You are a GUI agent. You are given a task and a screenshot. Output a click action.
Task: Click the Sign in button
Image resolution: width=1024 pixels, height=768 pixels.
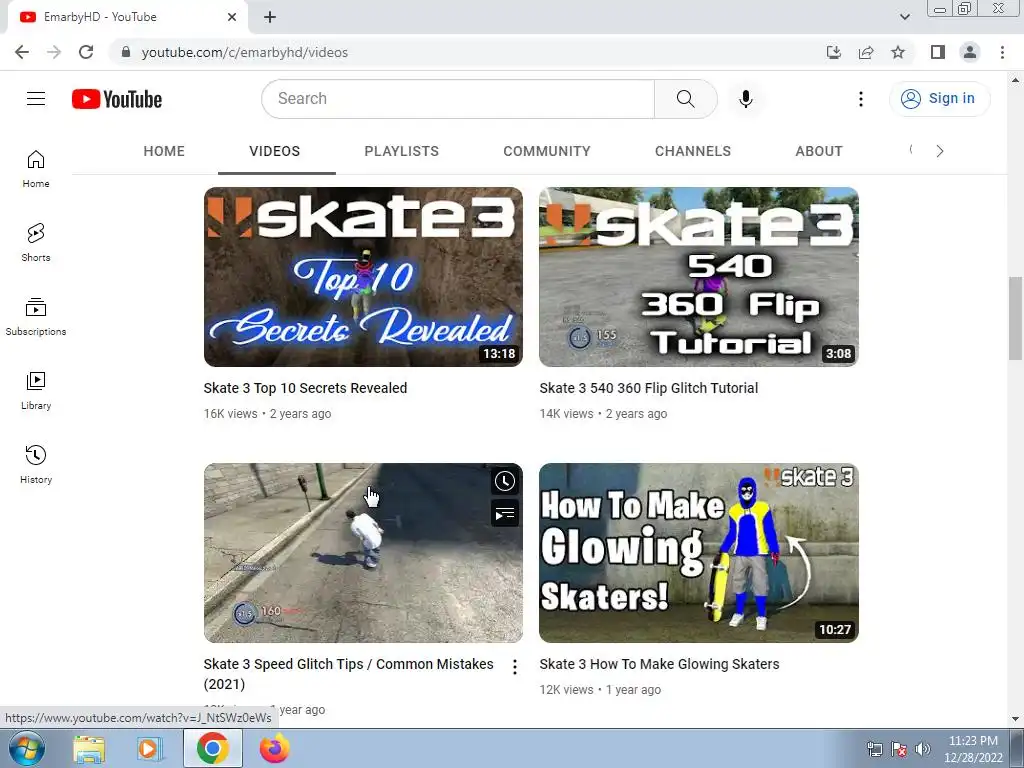(x=939, y=99)
